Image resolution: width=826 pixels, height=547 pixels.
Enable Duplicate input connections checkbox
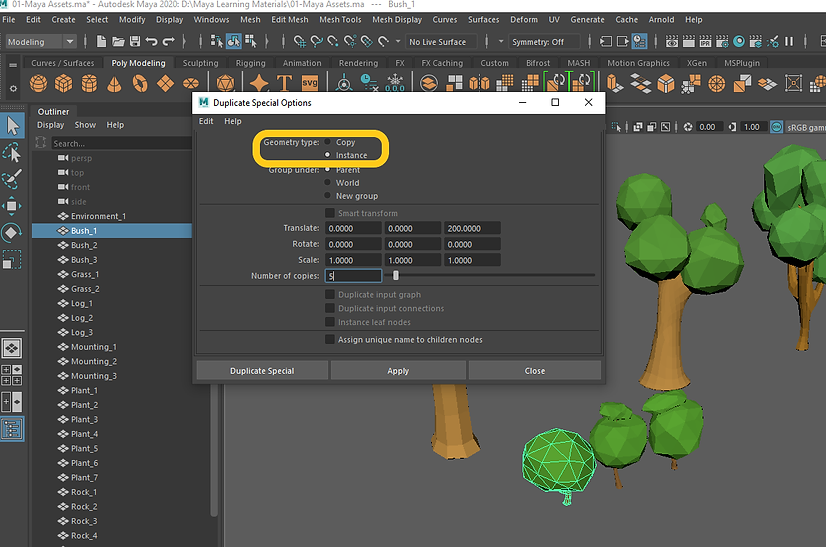(x=330, y=308)
